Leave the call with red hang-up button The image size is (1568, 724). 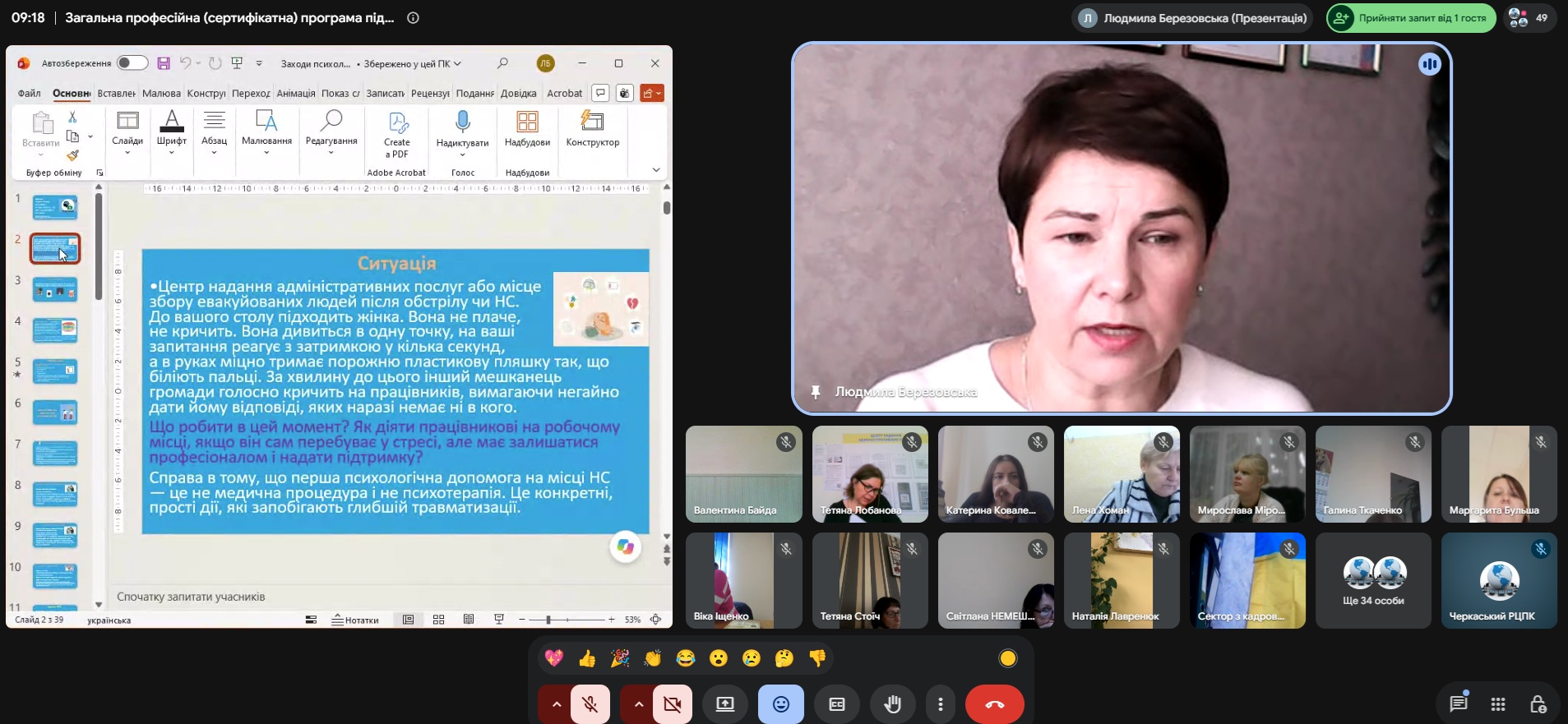tap(995, 704)
